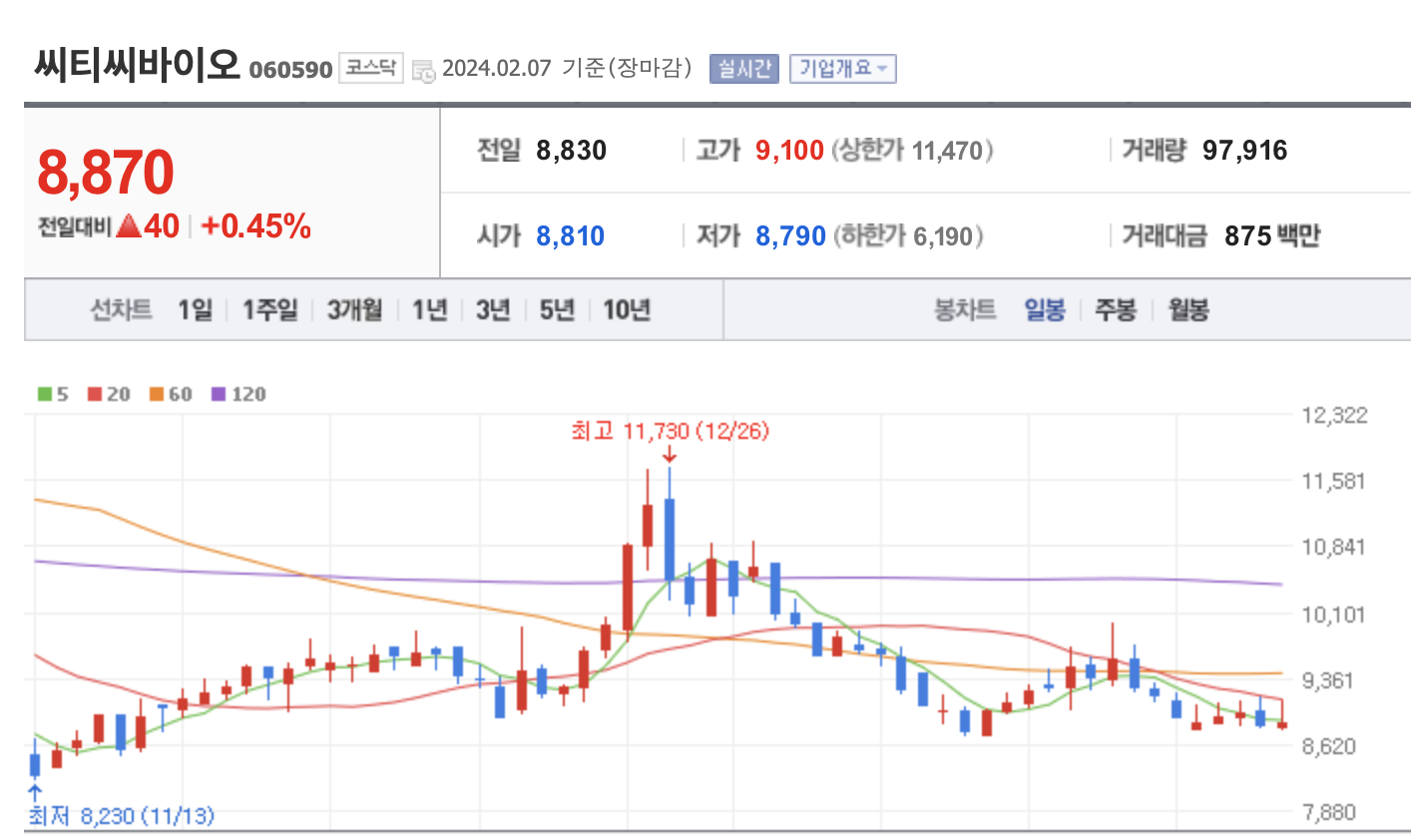Click the 코스닥 market badge

371,68
